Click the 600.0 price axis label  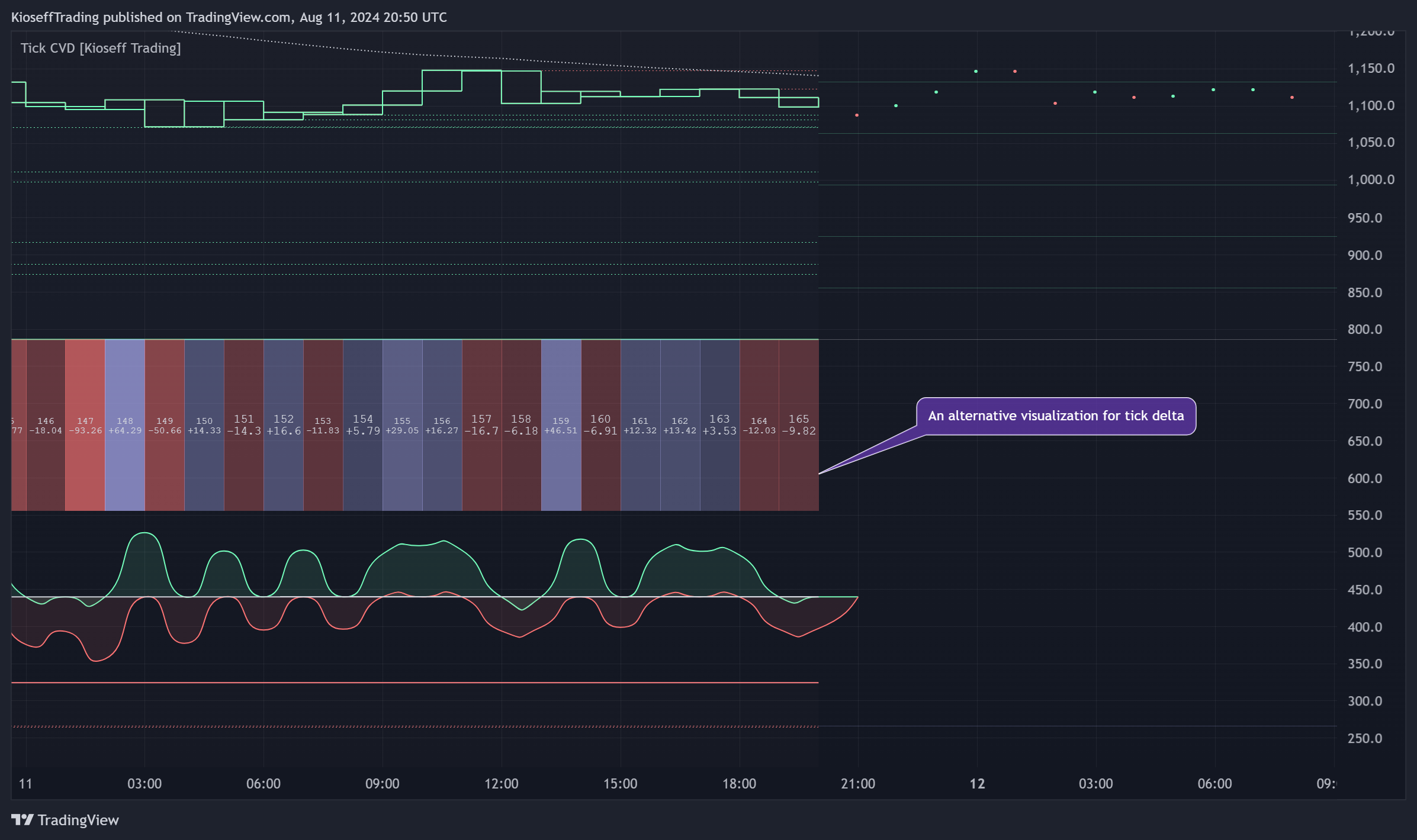click(1365, 479)
